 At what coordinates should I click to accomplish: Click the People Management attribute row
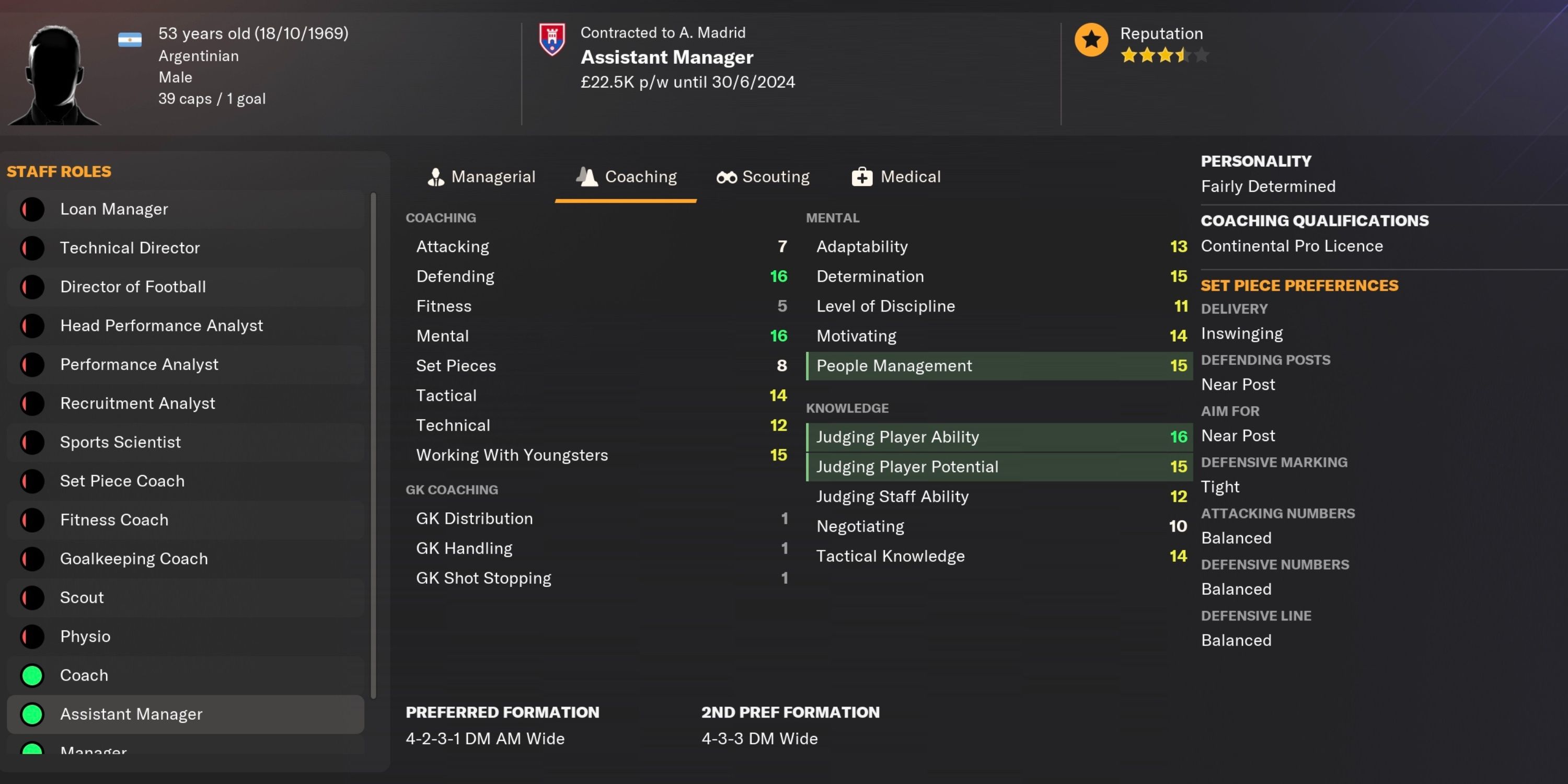(998, 366)
